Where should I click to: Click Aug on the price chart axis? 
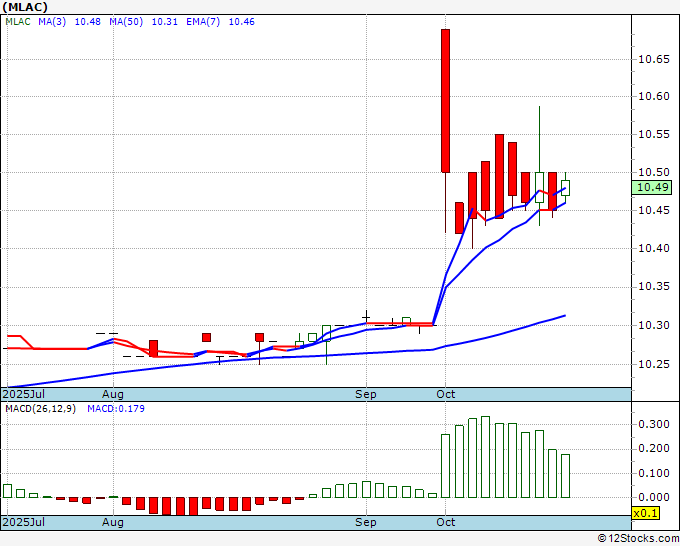(113, 394)
